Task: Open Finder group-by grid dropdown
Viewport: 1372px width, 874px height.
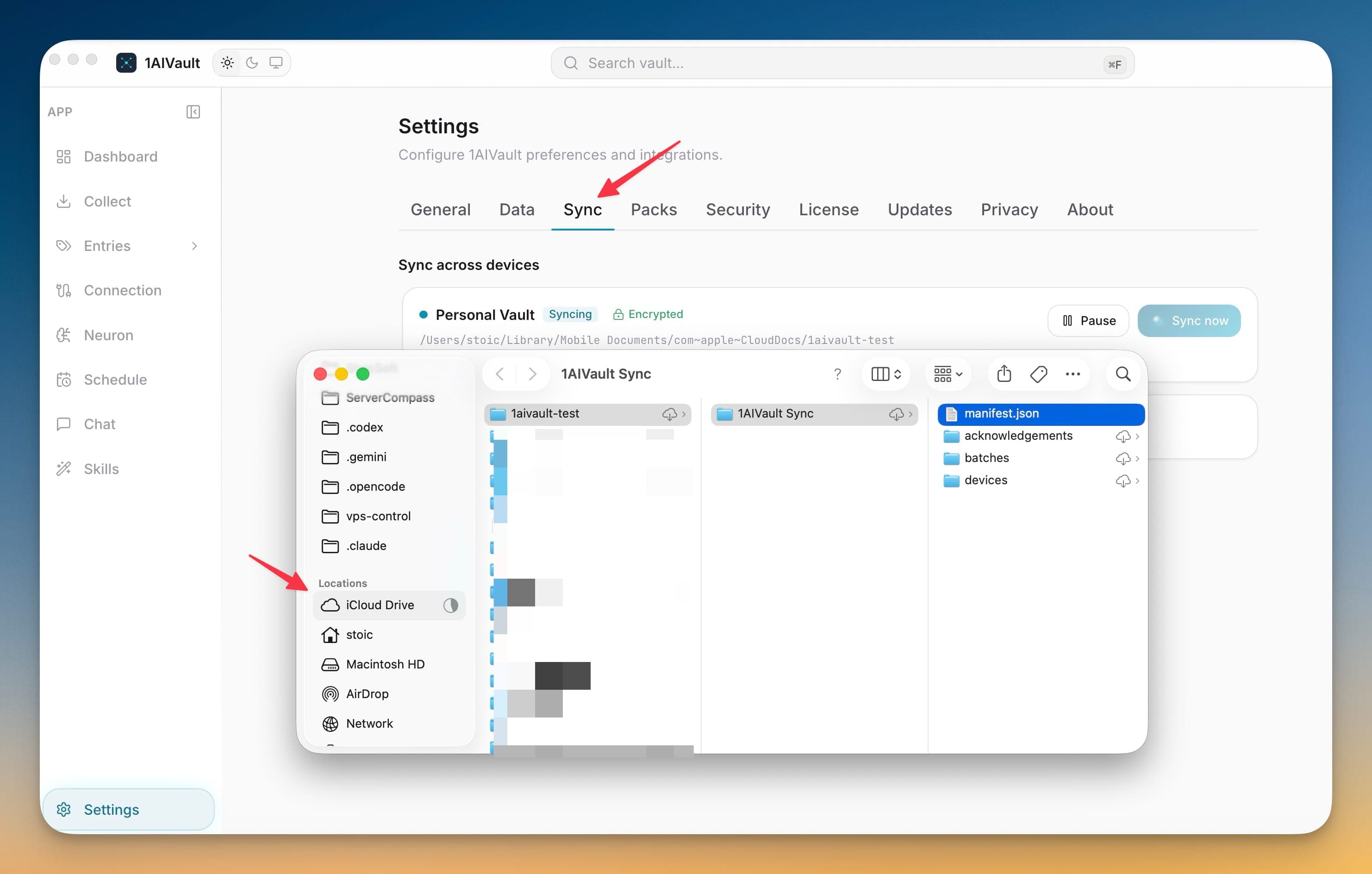Action: point(948,374)
